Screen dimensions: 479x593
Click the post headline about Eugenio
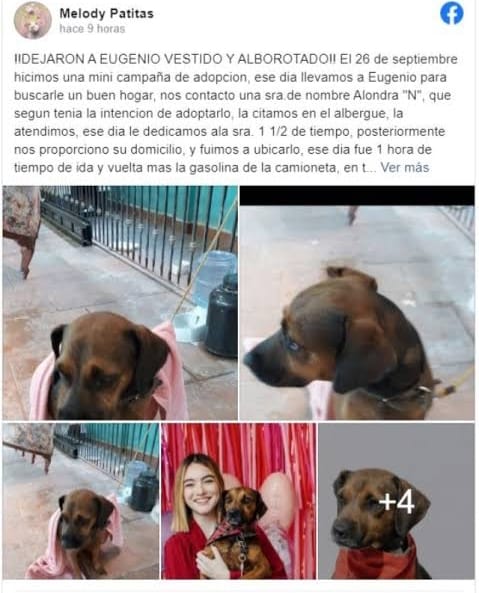(x=175, y=59)
